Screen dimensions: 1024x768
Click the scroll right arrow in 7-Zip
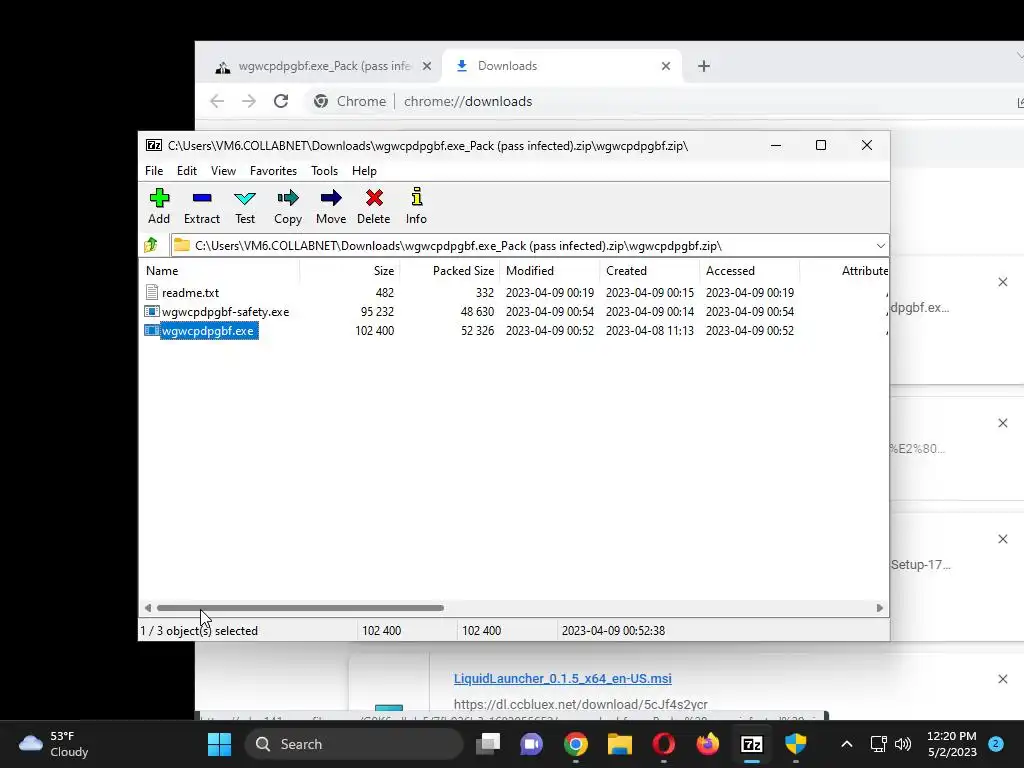click(880, 608)
